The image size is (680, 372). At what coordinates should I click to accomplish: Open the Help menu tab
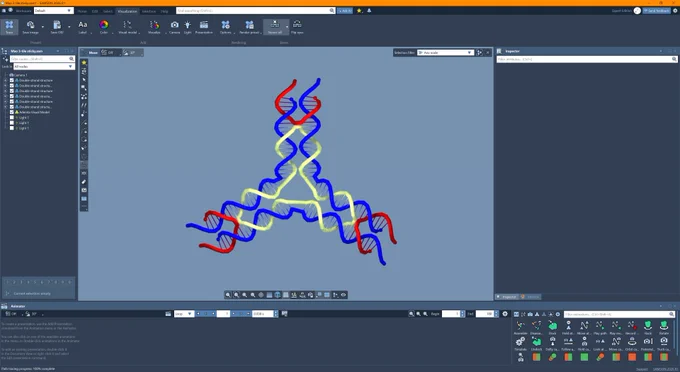pos(164,11)
